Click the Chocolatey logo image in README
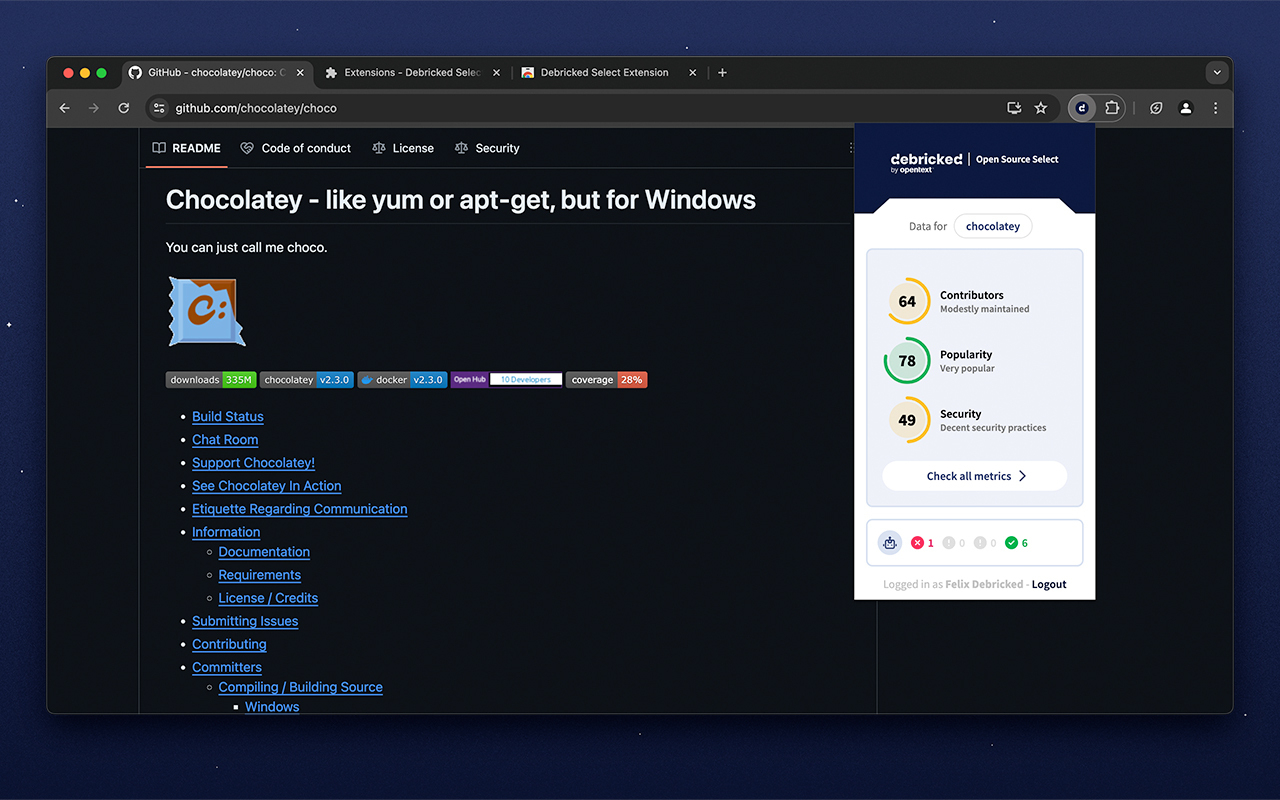The width and height of the screenshot is (1280, 800). 206,312
